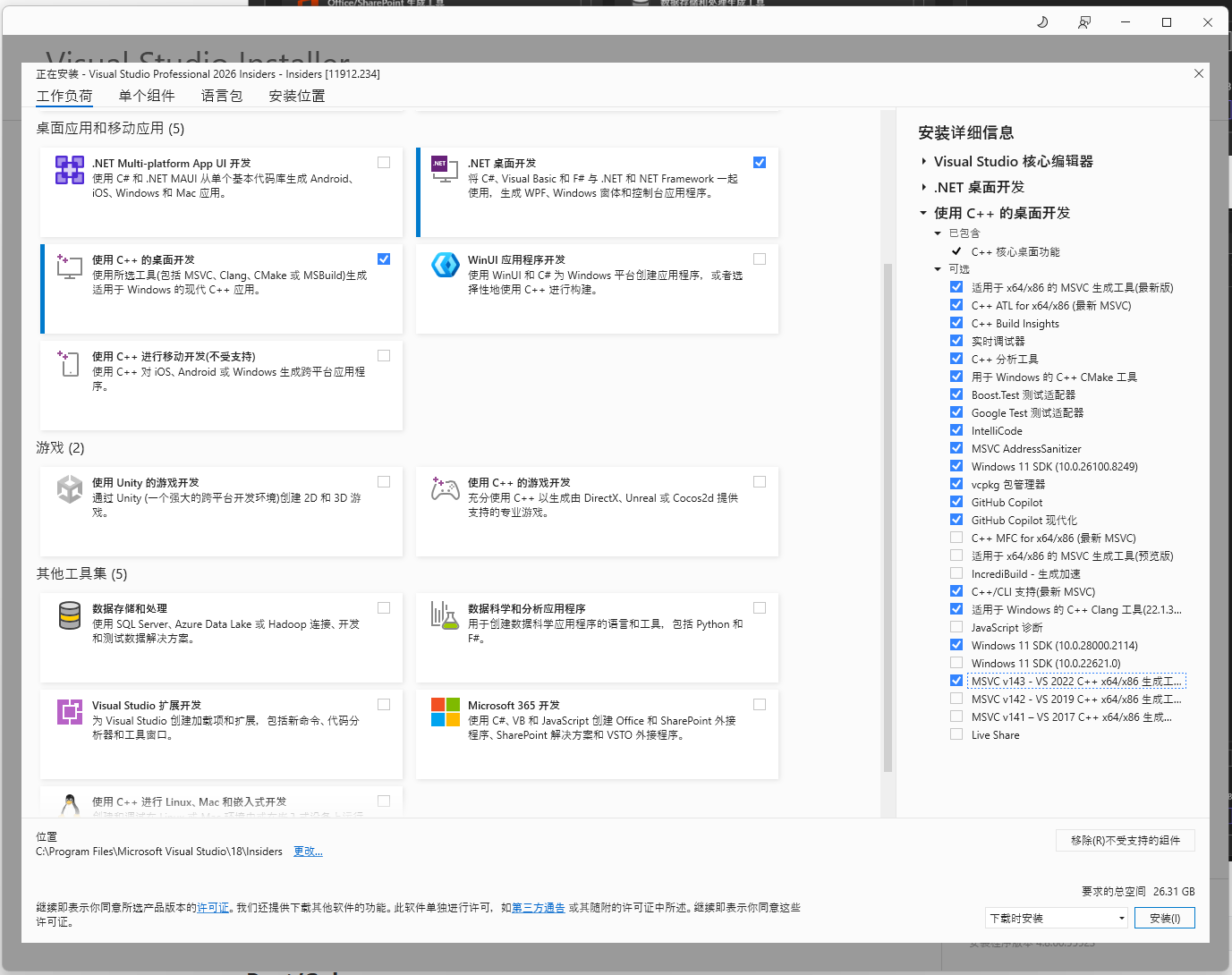Uncheck the GitHub Copilot component

click(x=956, y=502)
